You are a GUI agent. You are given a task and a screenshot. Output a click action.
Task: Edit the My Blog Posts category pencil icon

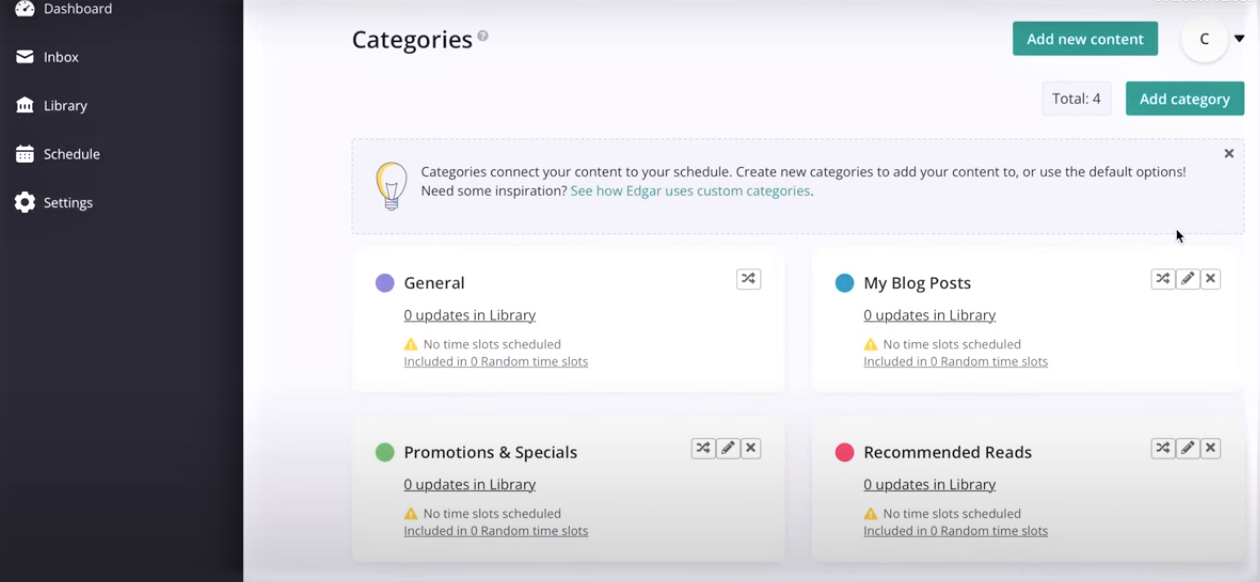pyautogui.click(x=1187, y=279)
